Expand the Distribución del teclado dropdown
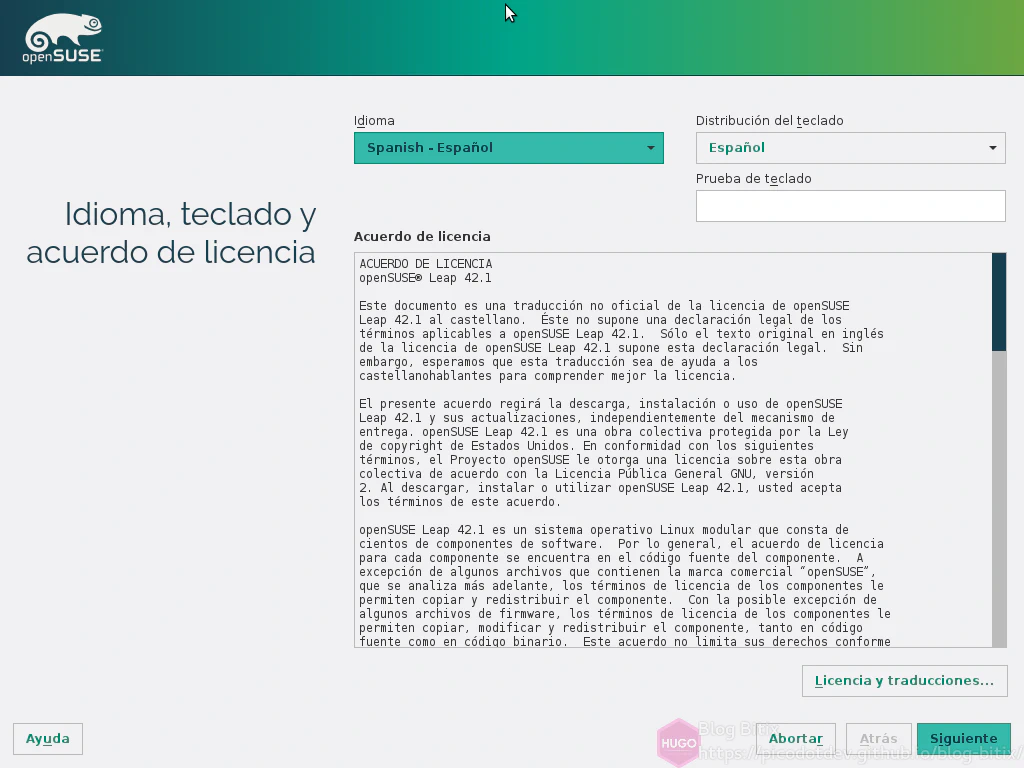The width and height of the screenshot is (1024, 768). click(850, 148)
